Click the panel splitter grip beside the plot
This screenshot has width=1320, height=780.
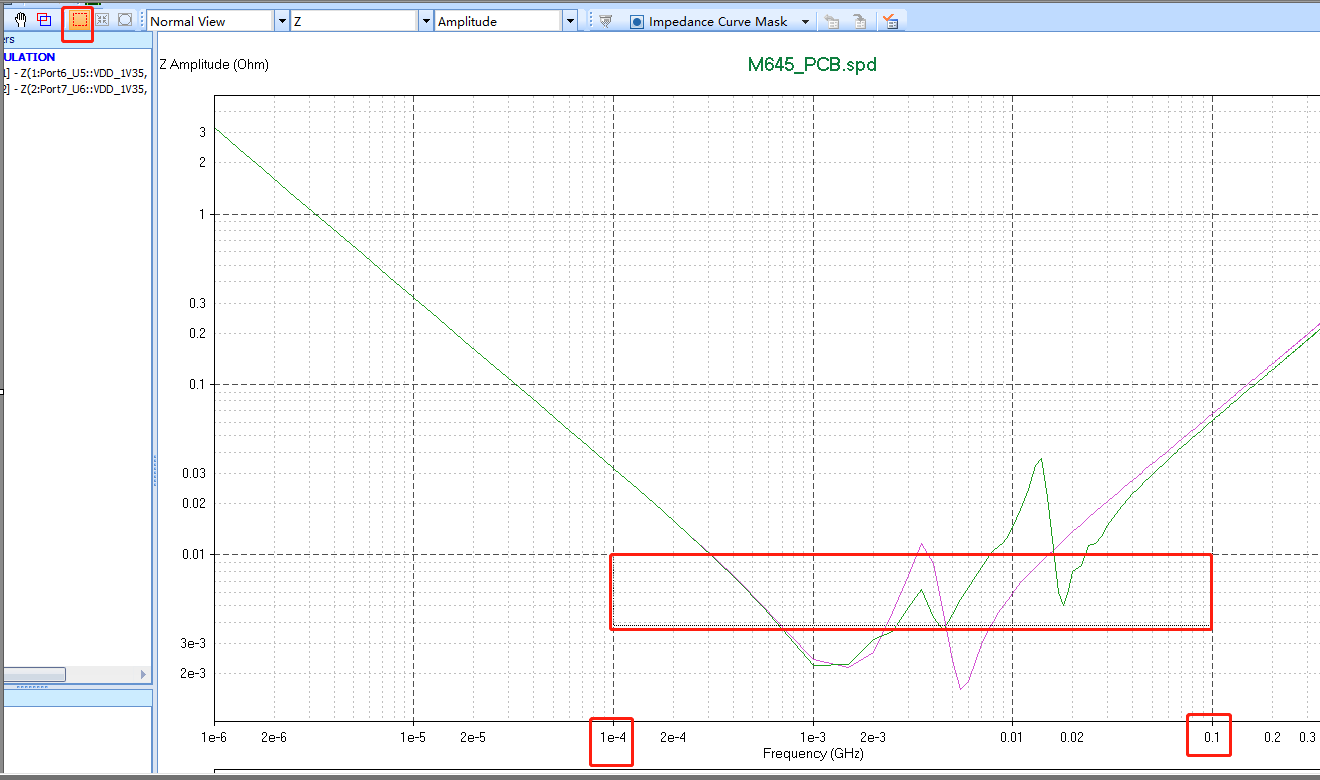pyautogui.click(x=154, y=470)
